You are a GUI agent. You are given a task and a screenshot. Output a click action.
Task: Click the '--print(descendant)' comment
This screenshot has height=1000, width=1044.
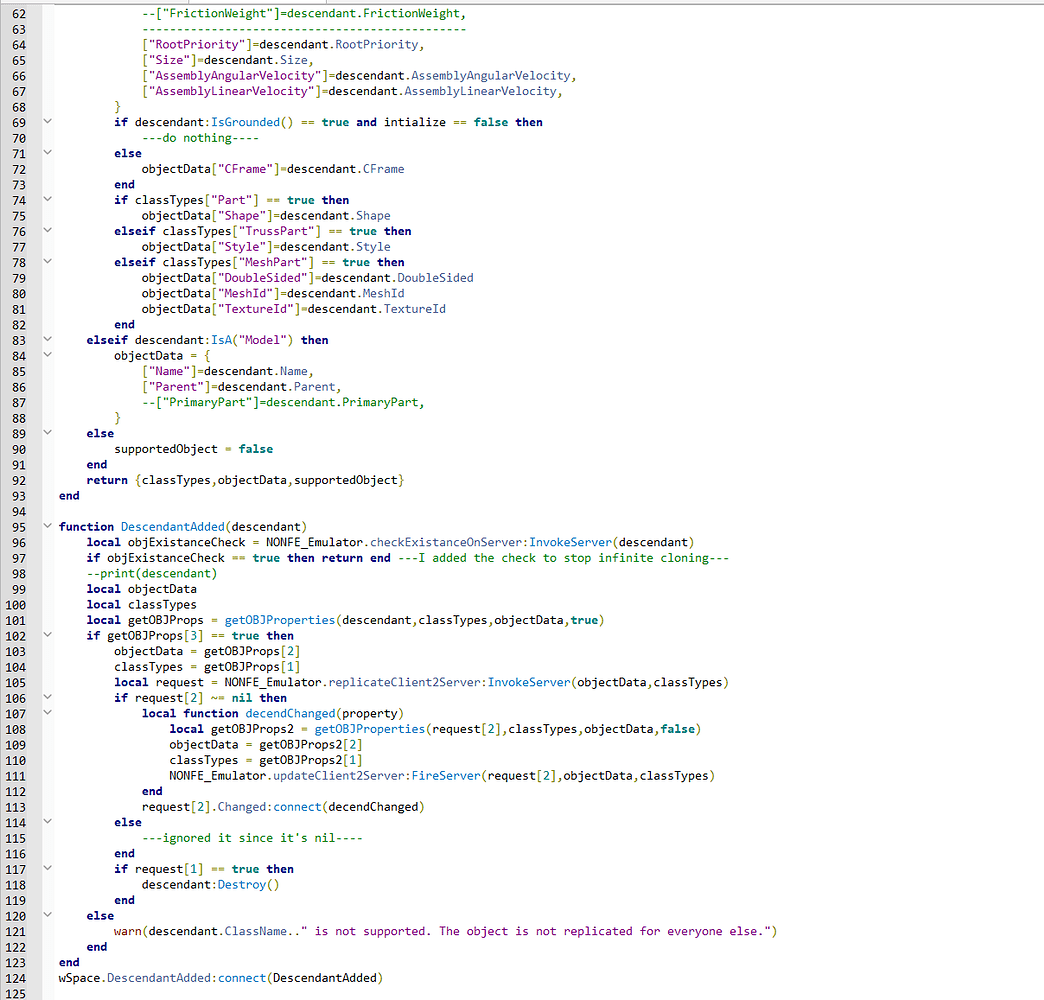point(152,573)
